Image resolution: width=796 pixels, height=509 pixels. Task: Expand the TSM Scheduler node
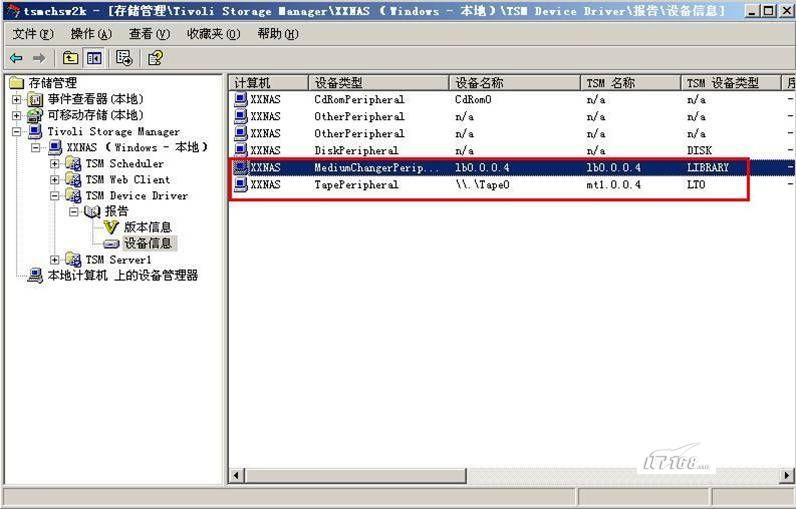pyautogui.click(x=54, y=164)
